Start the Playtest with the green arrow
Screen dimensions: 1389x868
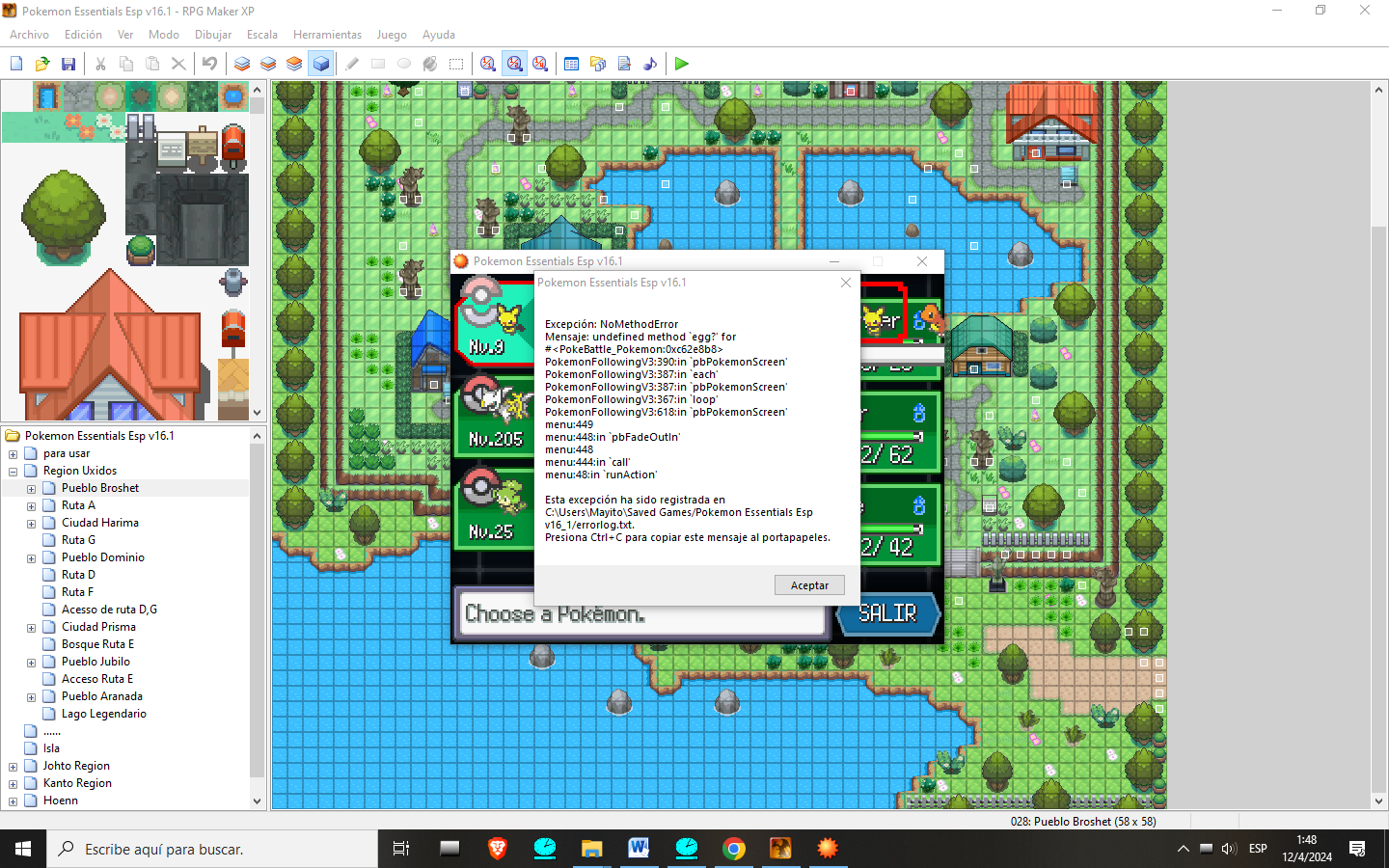(x=682, y=64)
